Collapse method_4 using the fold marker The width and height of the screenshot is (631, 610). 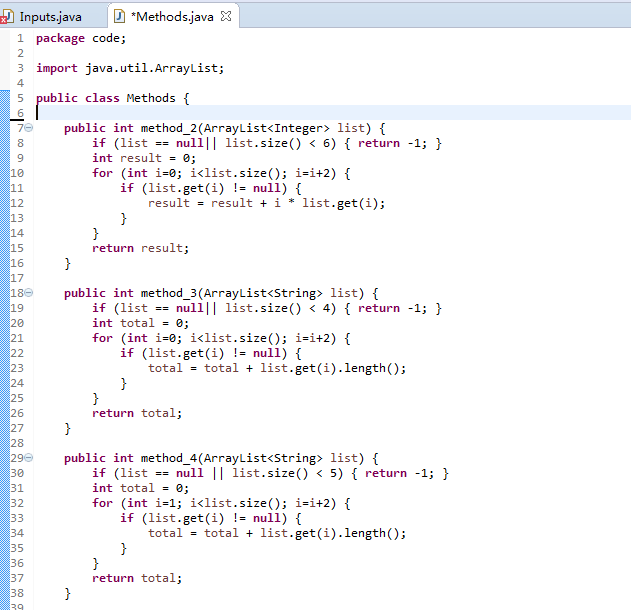pyautogui.click(x=29, y=458)
